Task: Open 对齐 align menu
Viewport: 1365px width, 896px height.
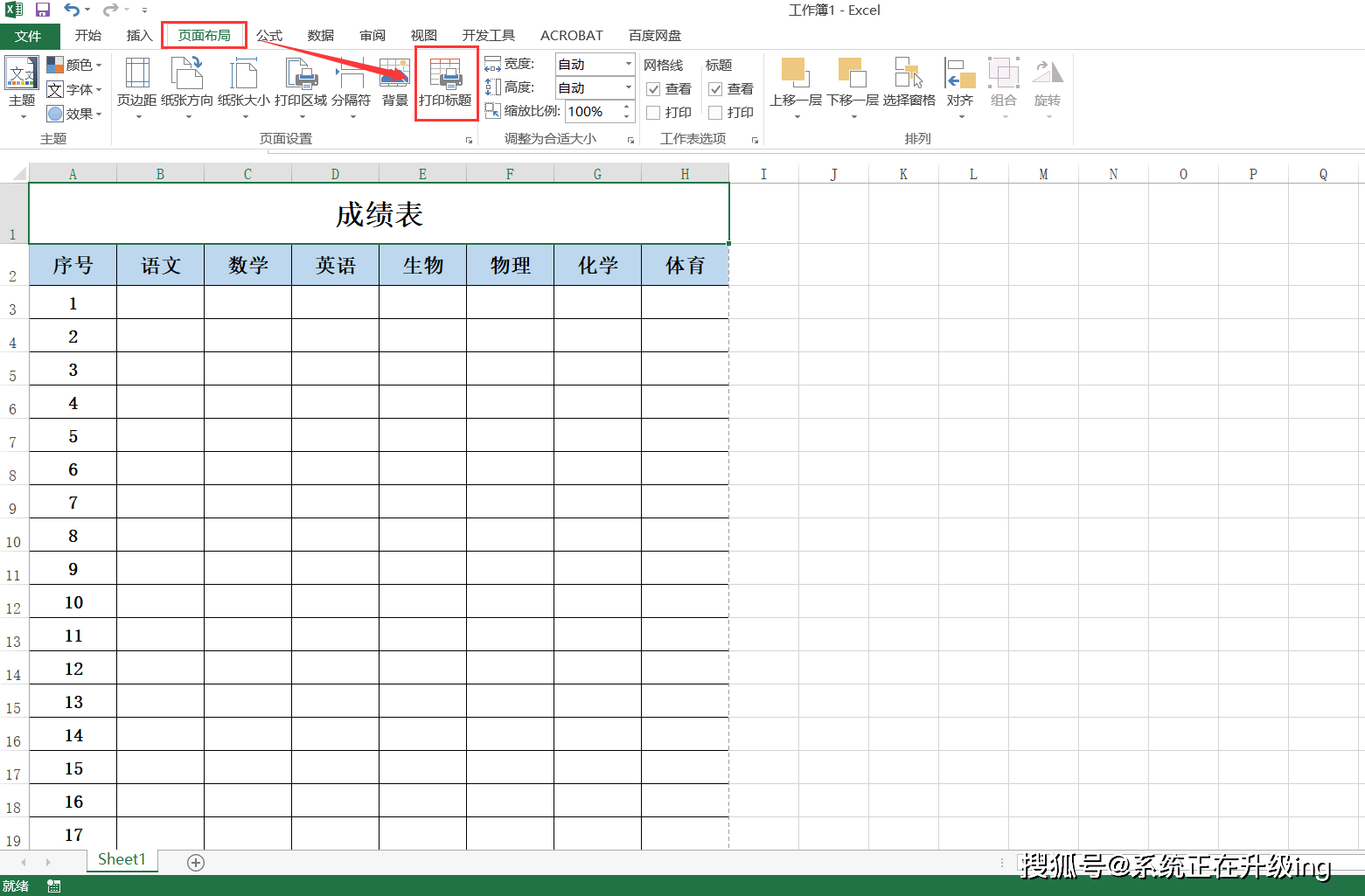Action: [960, 87]
